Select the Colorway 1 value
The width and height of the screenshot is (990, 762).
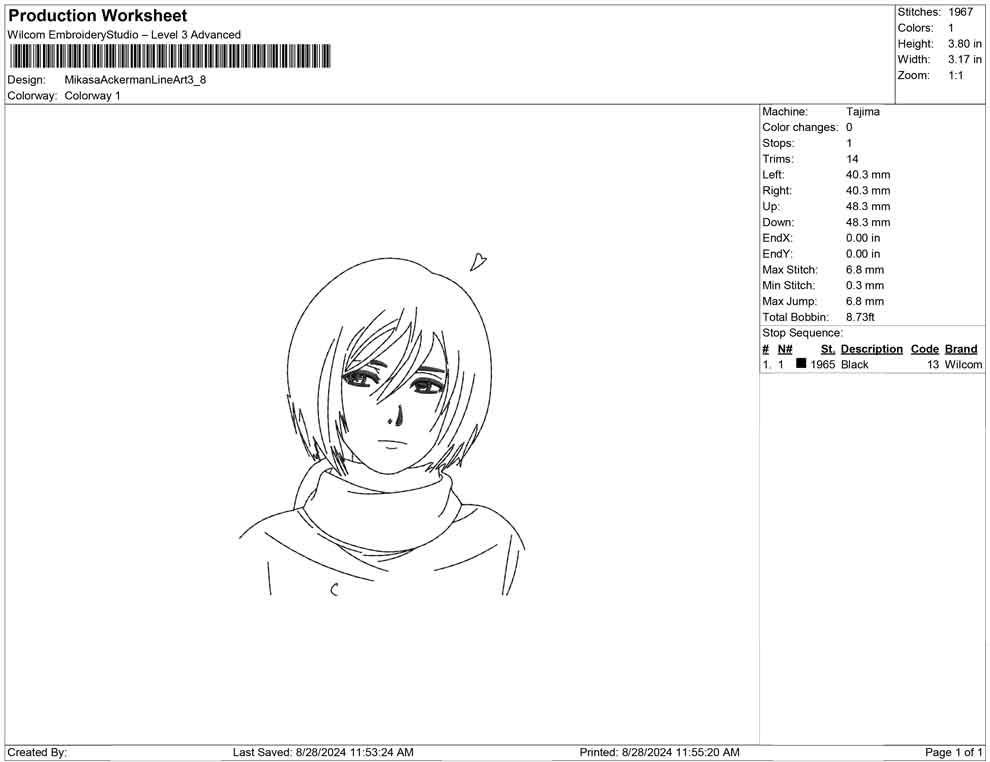coord(92,96)
